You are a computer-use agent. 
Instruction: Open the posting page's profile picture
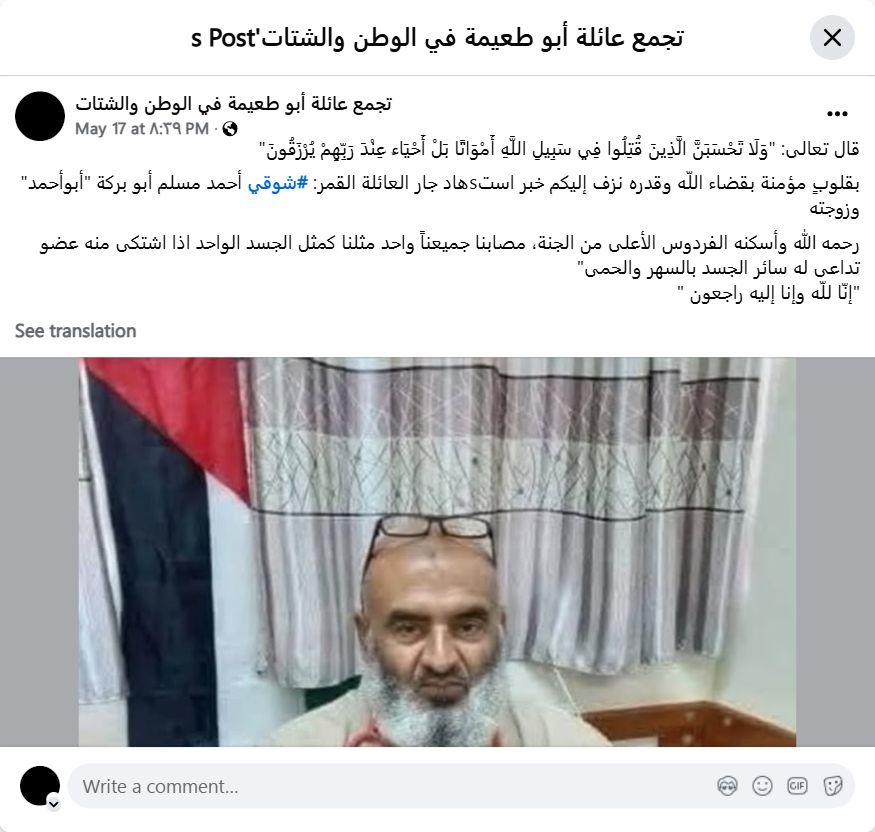(40, 116)
